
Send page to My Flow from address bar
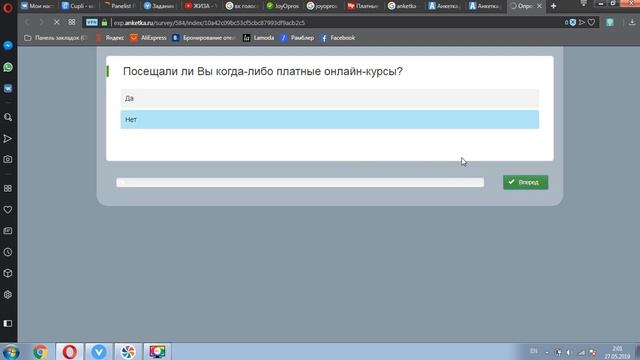tap(582, 22)
